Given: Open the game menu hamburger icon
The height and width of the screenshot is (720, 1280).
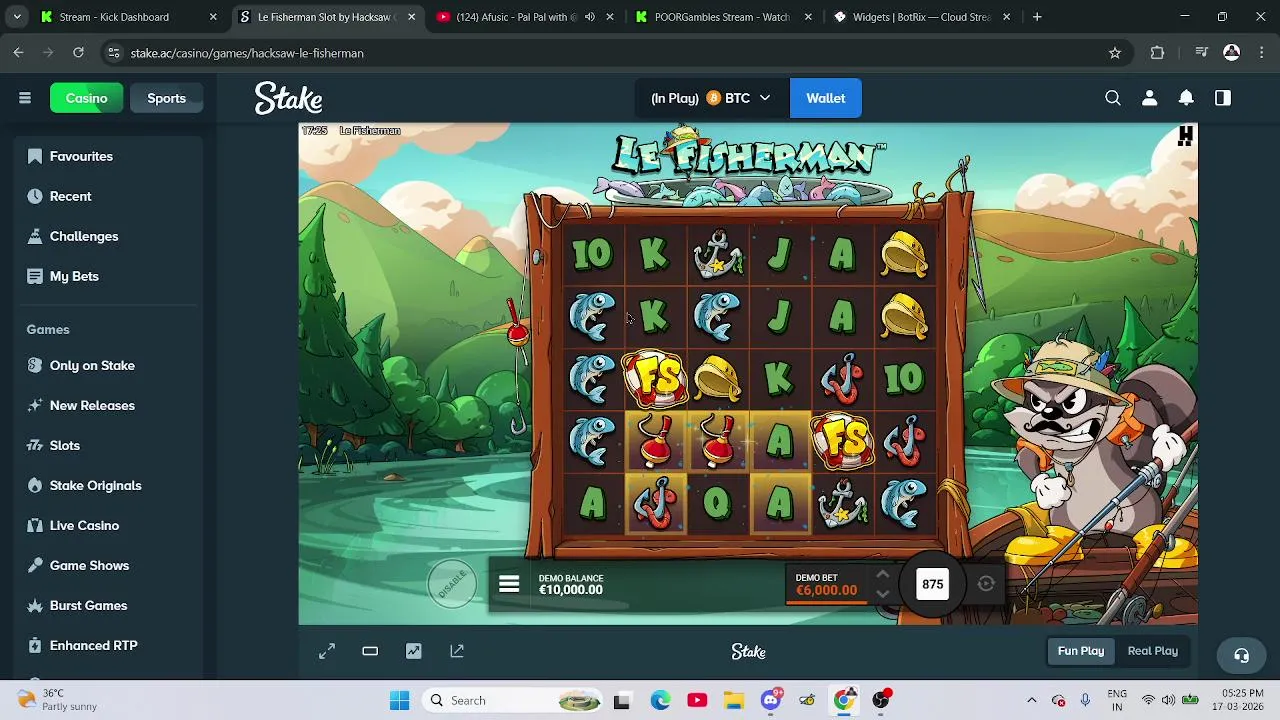Looking at the screenshot, I should [x=509, y=584].
